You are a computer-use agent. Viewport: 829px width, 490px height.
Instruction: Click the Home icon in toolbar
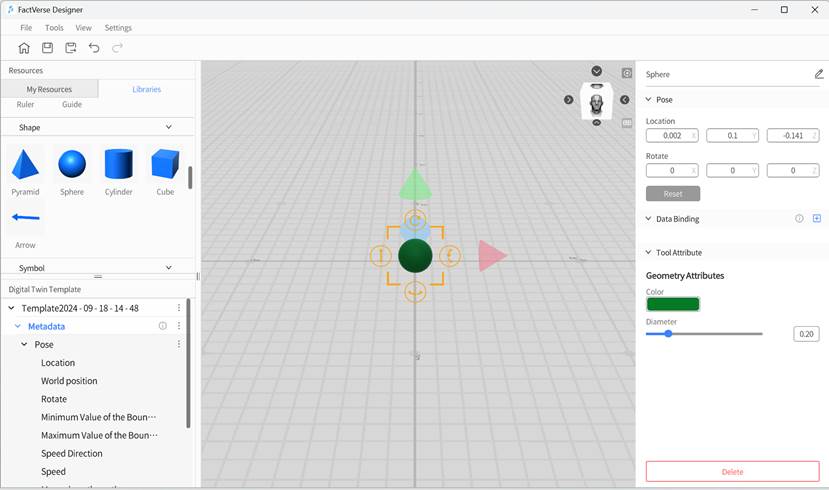[24, 48]
